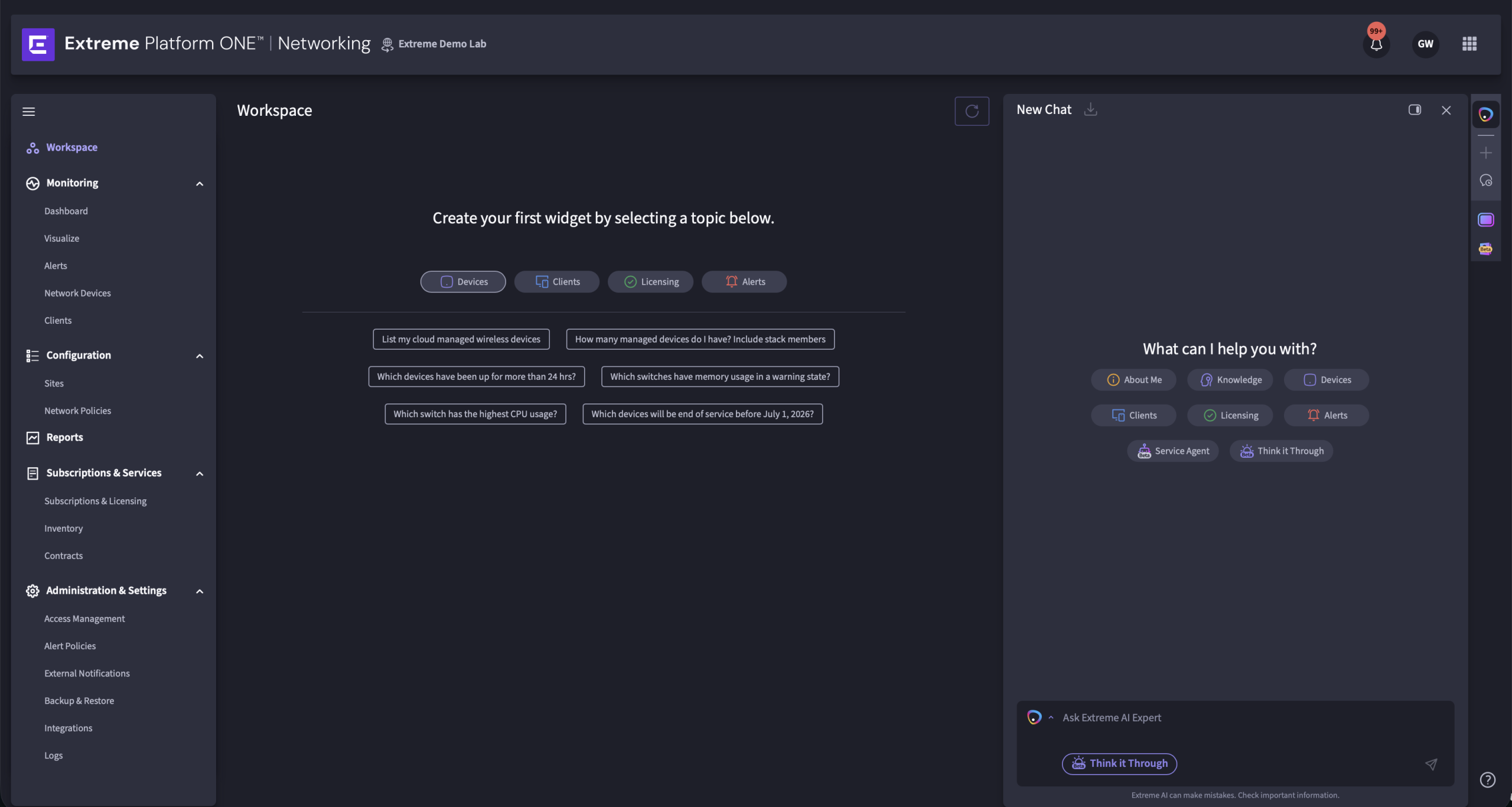Open Inventory in the sidebar
The width and height of the screenshot is (1512, 807).
click(63, 528)
